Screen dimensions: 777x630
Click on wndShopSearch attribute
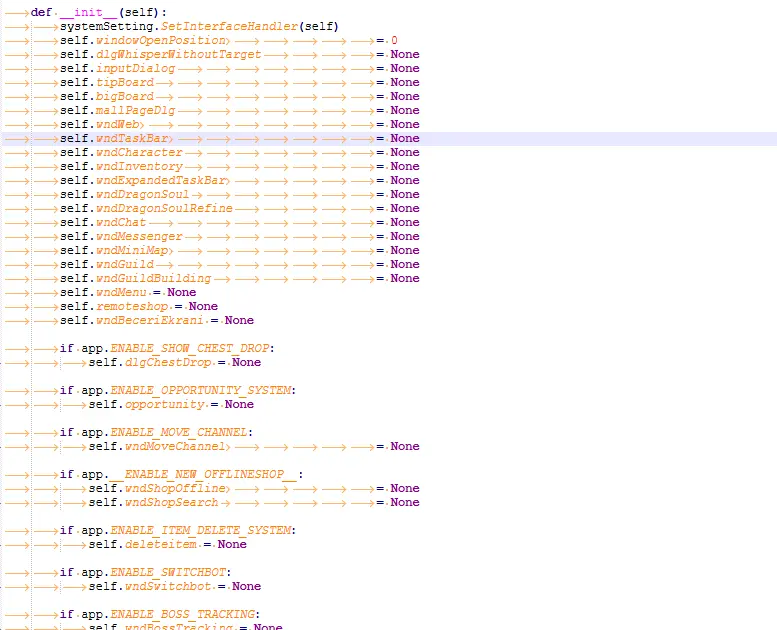[172, 502]
